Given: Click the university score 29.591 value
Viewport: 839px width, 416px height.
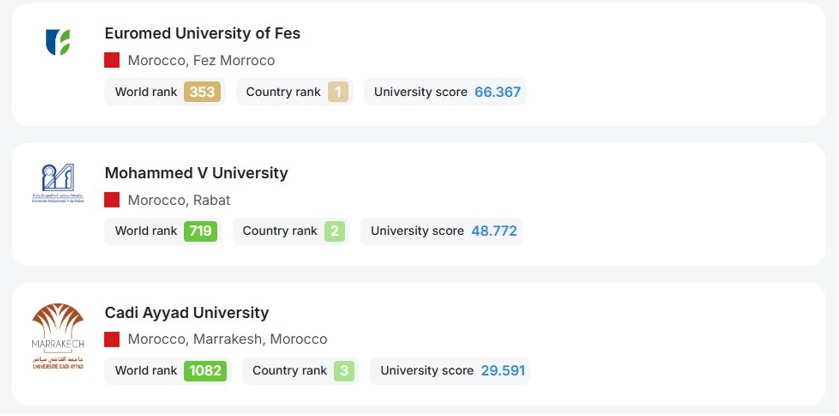Looking at the screenshot, I should click(503, 370).
